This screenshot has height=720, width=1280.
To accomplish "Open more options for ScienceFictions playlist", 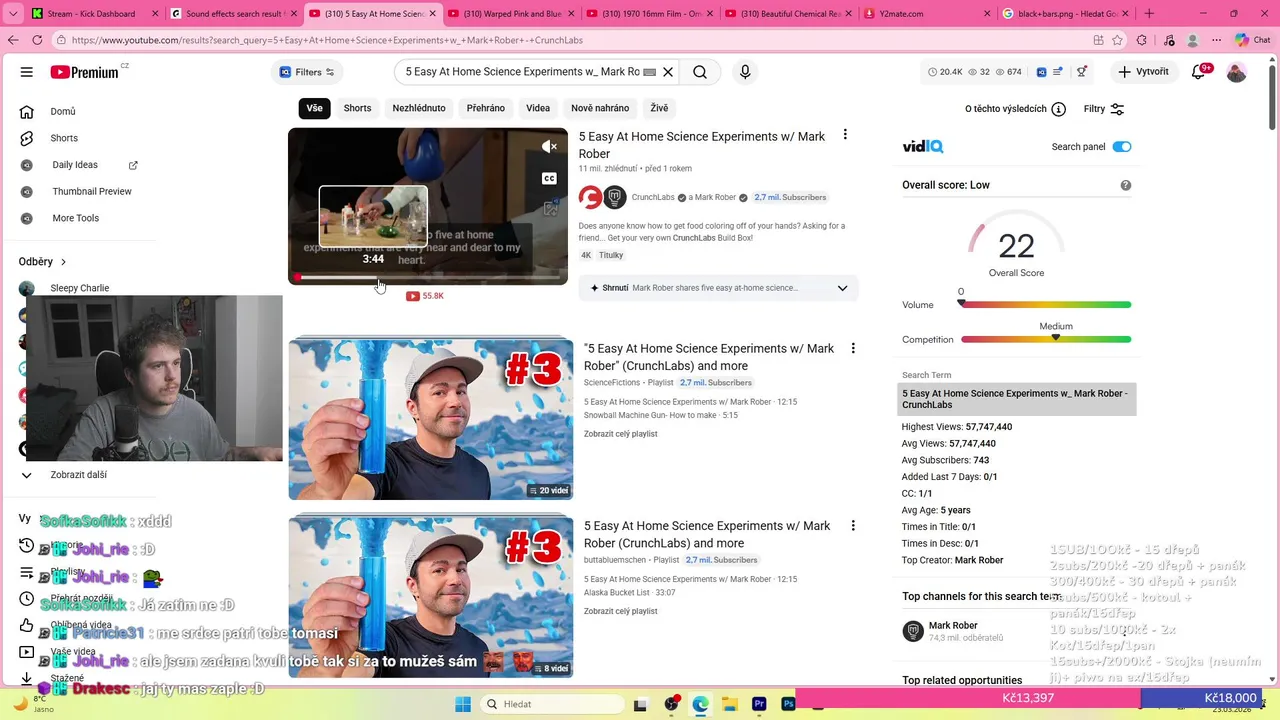I will 853,348.
